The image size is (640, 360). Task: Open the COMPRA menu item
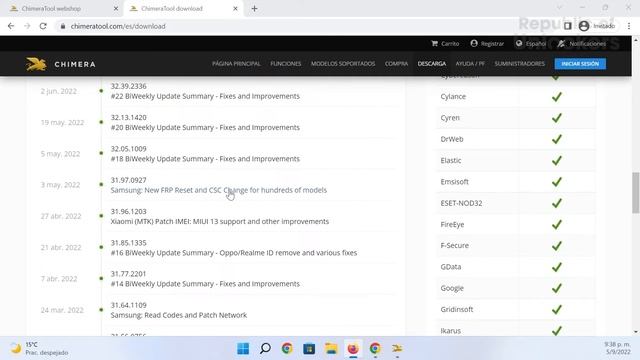pyautogui.click(x=396, y=64)
